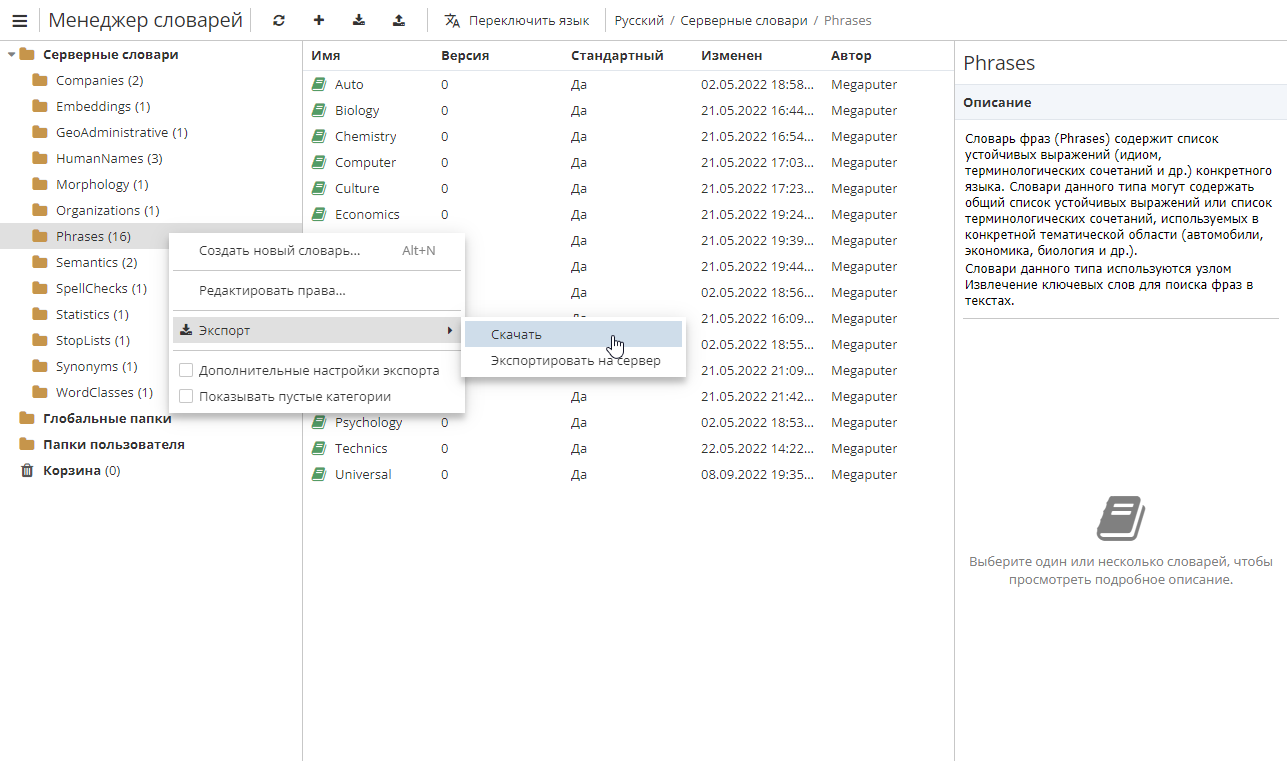1287x761 pixels.
Task: Select the Phrases (16) folder
Action: tap(93, 236)
